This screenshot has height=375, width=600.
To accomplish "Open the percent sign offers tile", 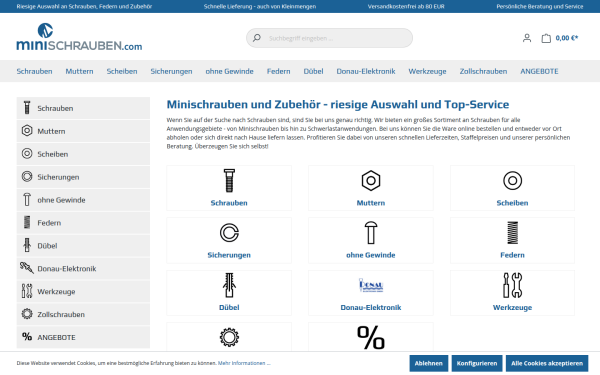I will (371, 337).
